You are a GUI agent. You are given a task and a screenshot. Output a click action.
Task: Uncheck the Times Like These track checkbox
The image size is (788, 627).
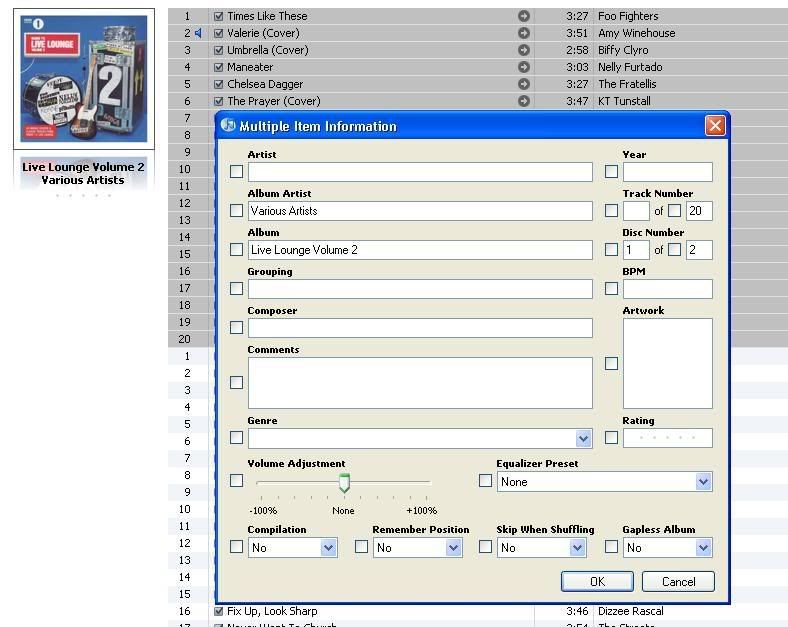(x=218, y=16)
